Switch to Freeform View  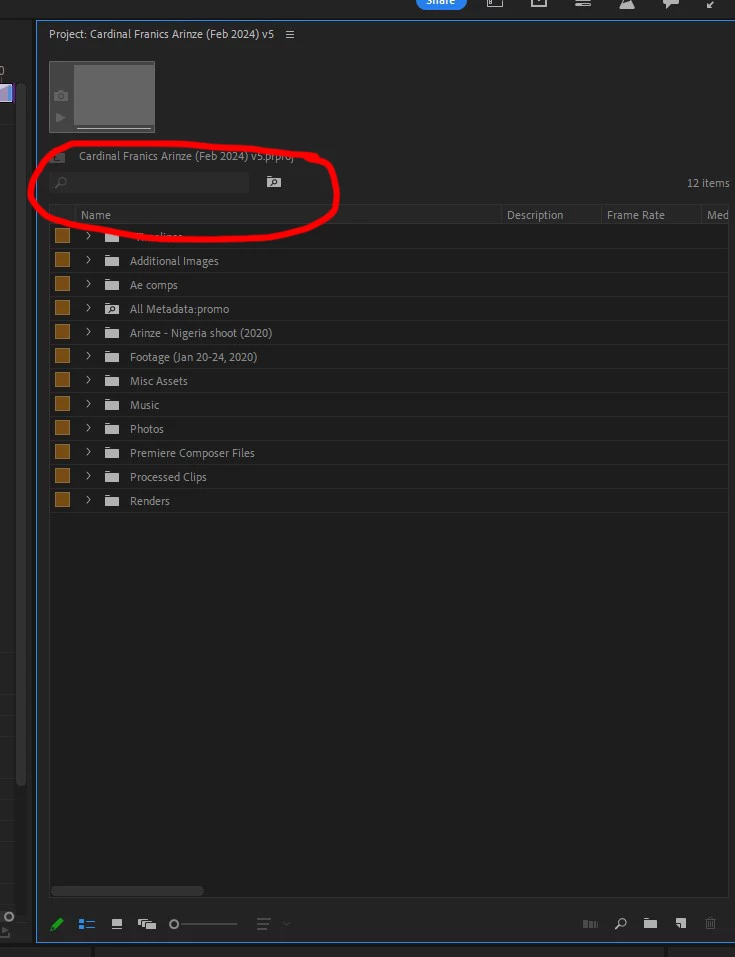[x=147, y=924]
